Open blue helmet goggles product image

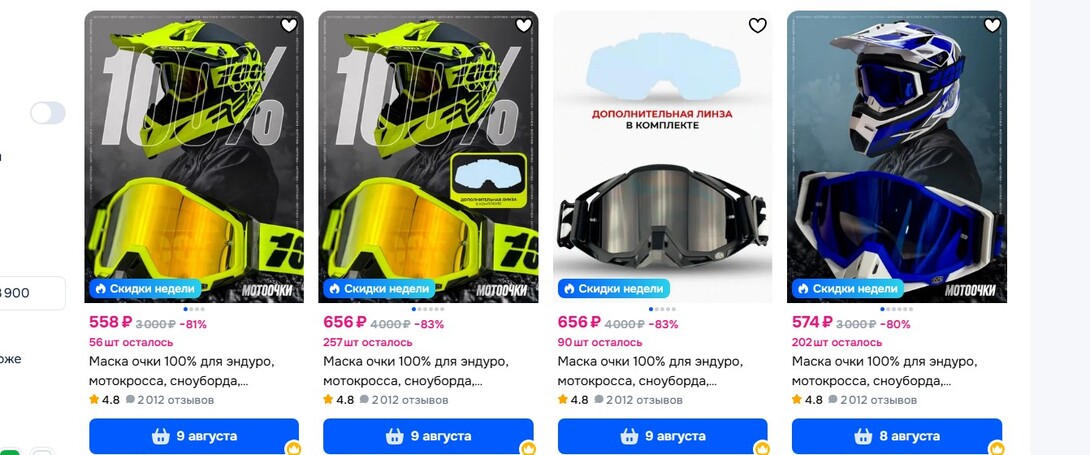(x=897, y=156)
